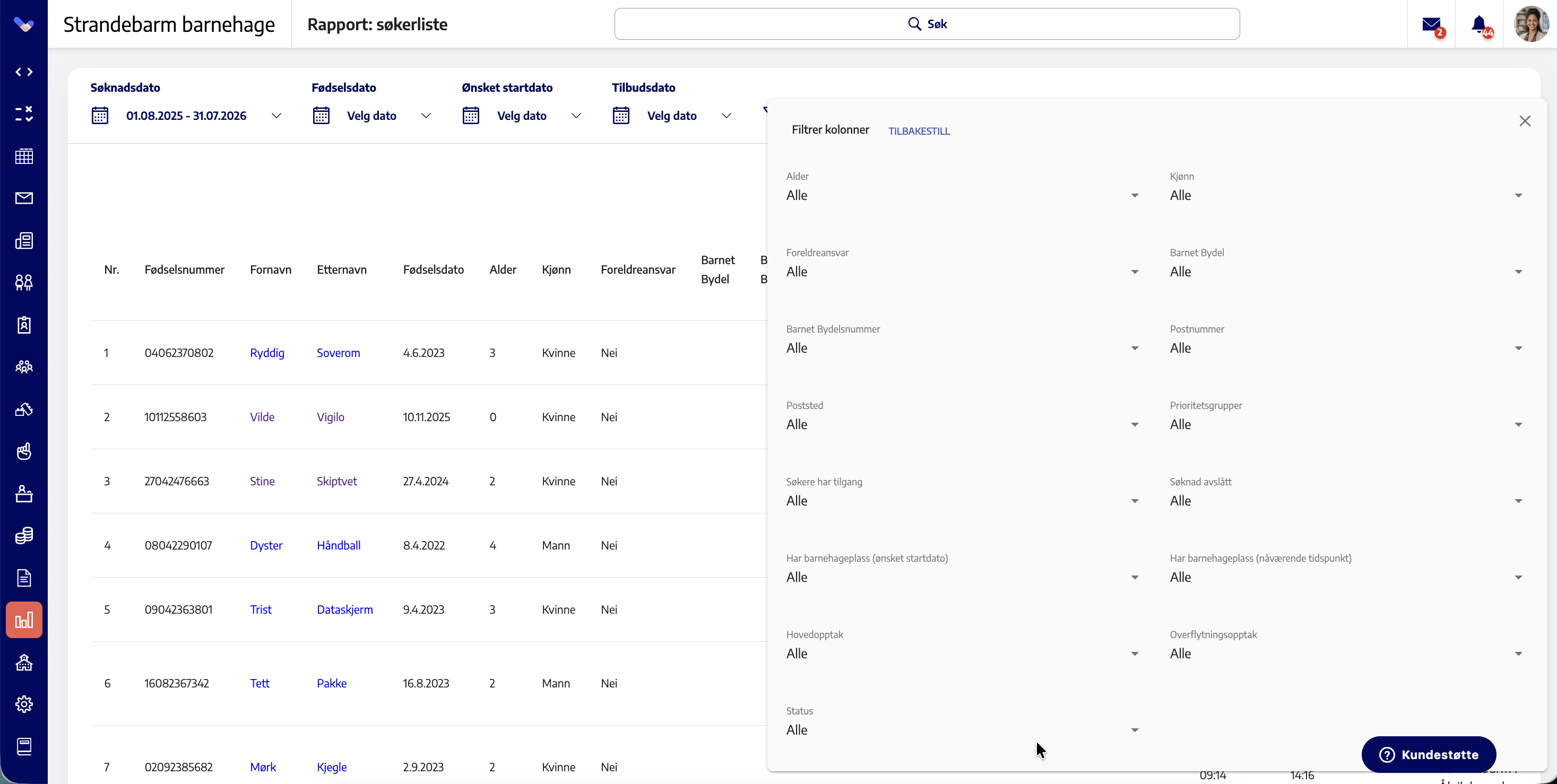Expand the Kjønn filter dropdown
The width and height of the screenshot is (1557, 784).
[1346, 195]
